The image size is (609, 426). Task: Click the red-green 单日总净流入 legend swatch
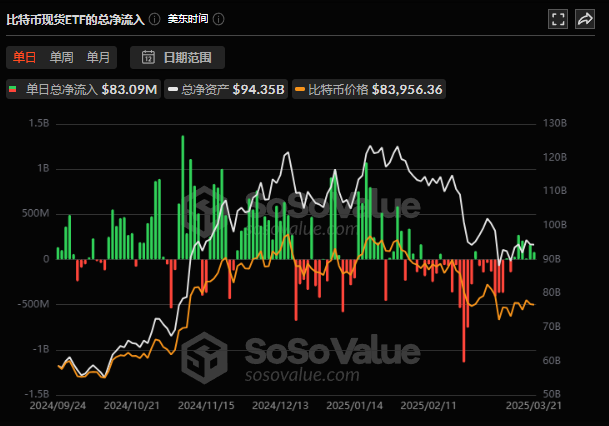tap(13, 89)
